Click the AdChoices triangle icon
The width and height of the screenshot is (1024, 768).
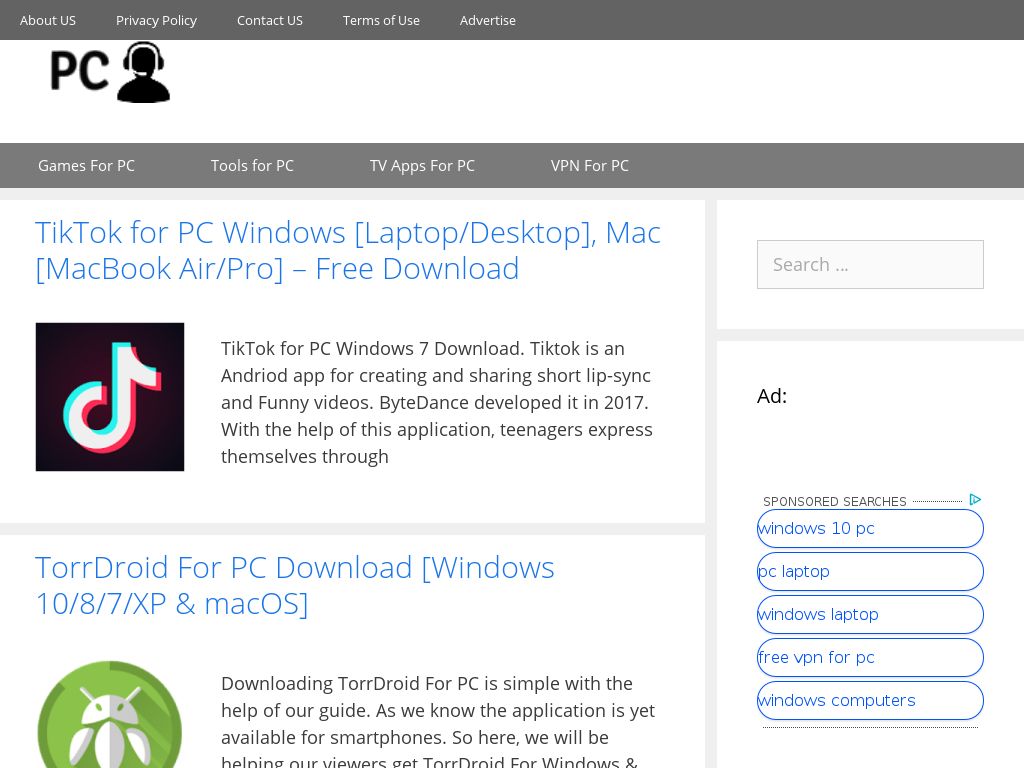click(975, 500)
